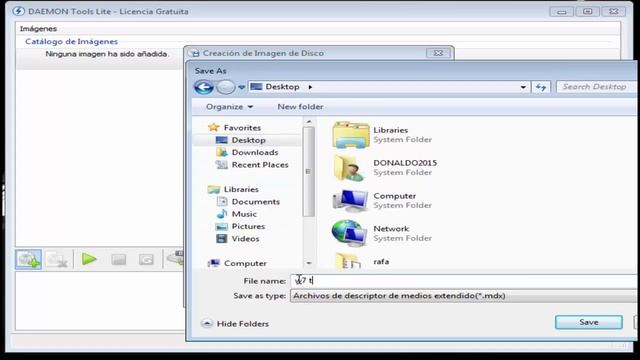Click the Libraries folder icon in file list
This screenshot has height=360, width=640.
pos(351,135)
